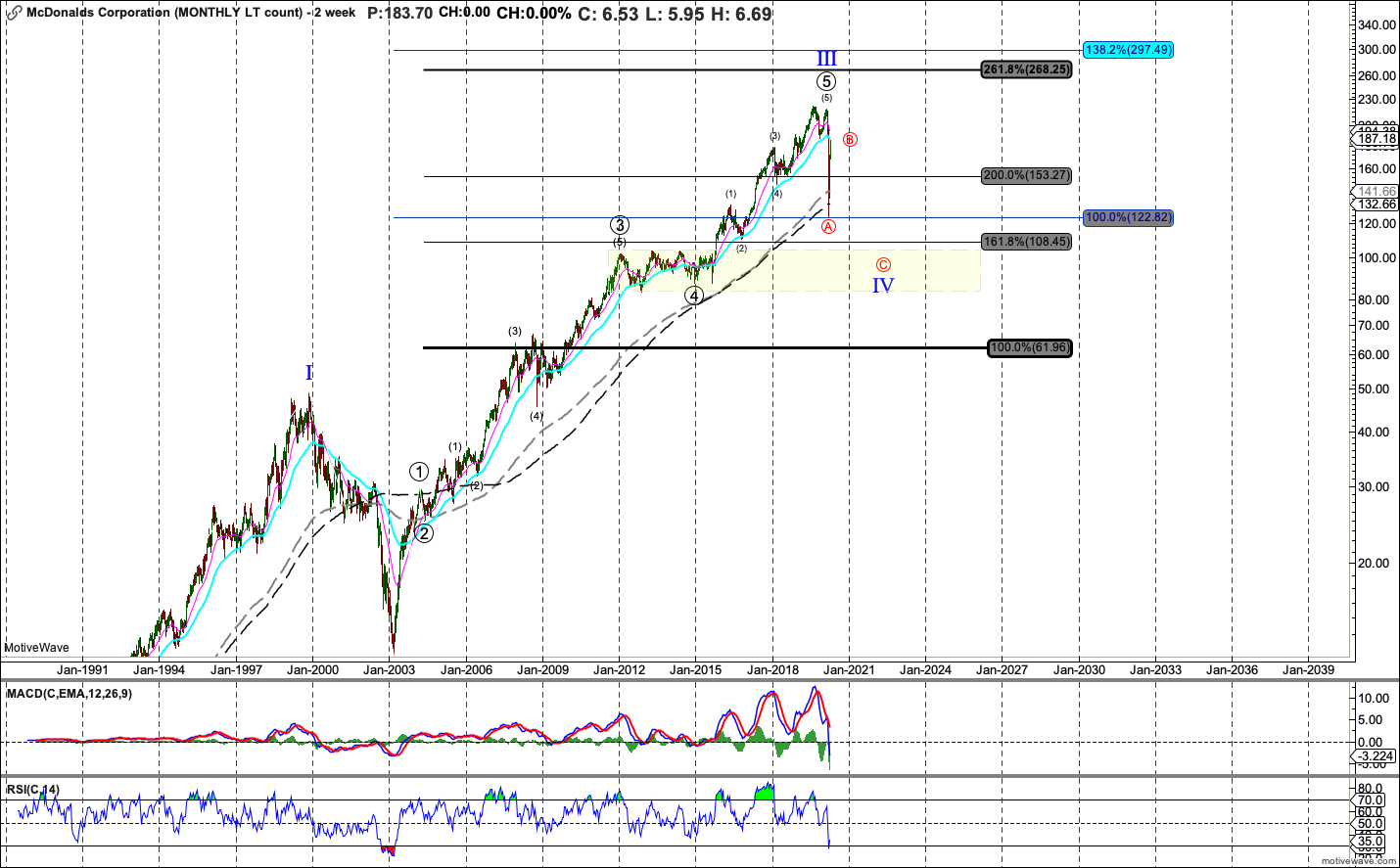Click the chain link icon beside the chart title
1400x868 pixels.
[x=14, y=13]
